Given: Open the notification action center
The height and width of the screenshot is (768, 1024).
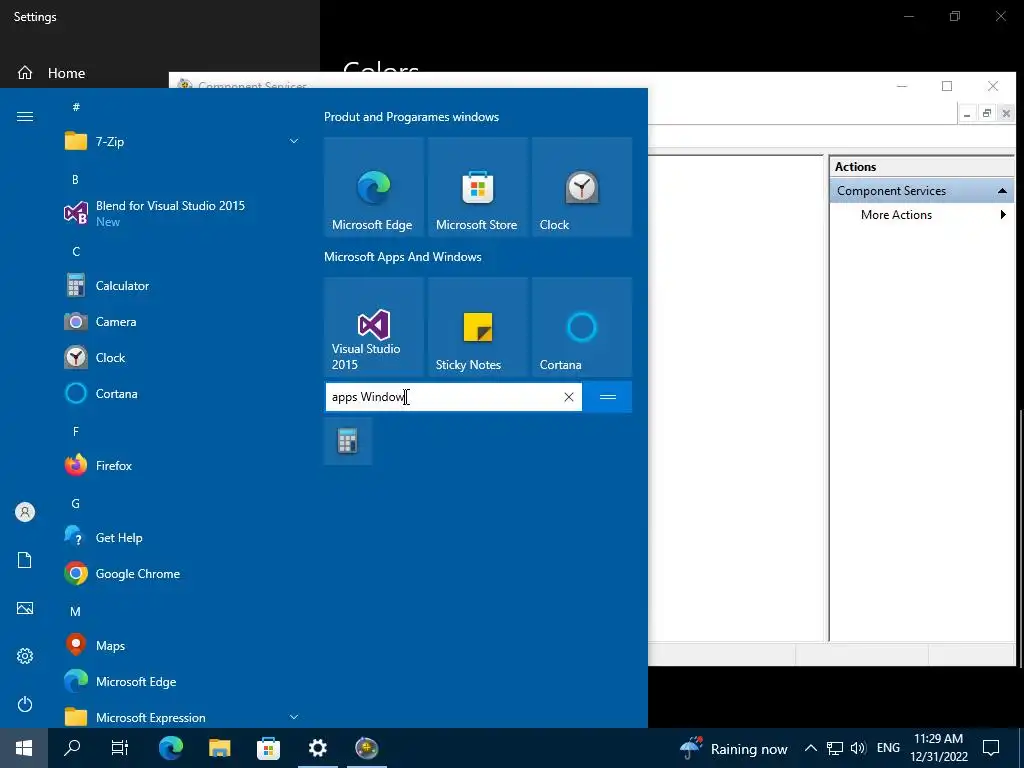Looking at the screenshot, I should [991, 748].
